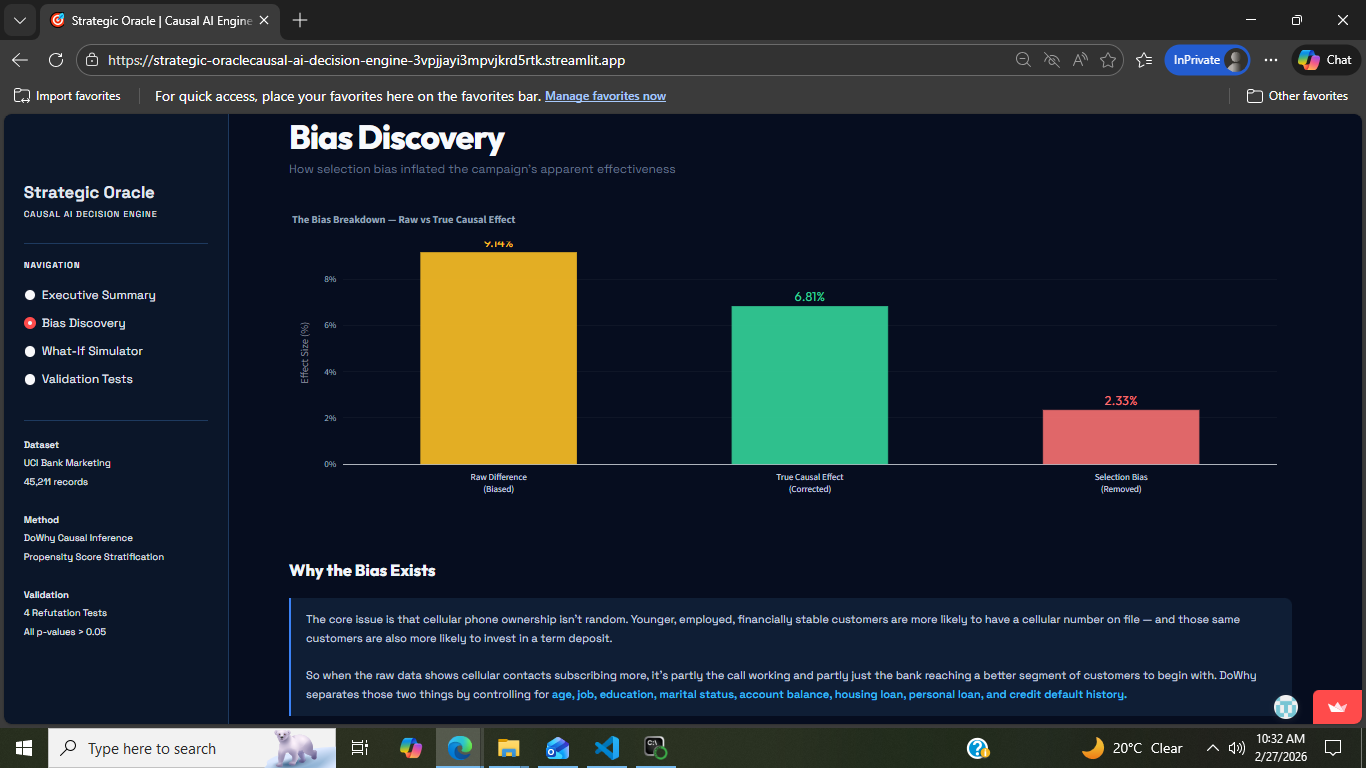Click the 2.33% bar value label

click(x=1121, y=401)
